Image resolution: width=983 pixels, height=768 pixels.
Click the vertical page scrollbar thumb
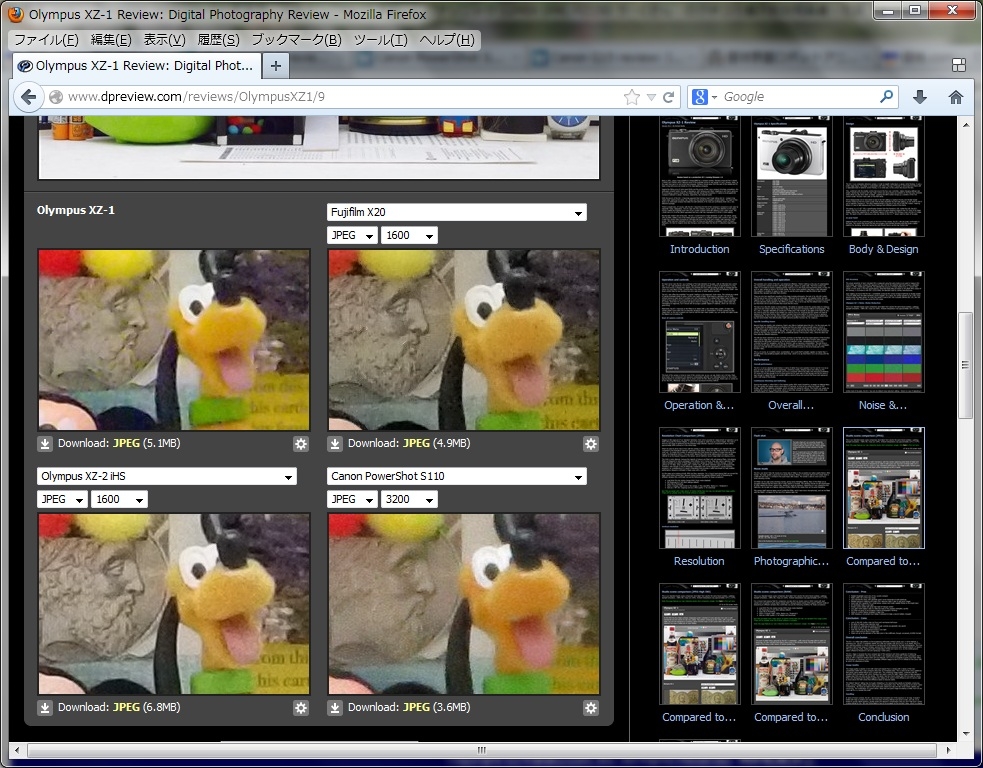click(965, 365)
